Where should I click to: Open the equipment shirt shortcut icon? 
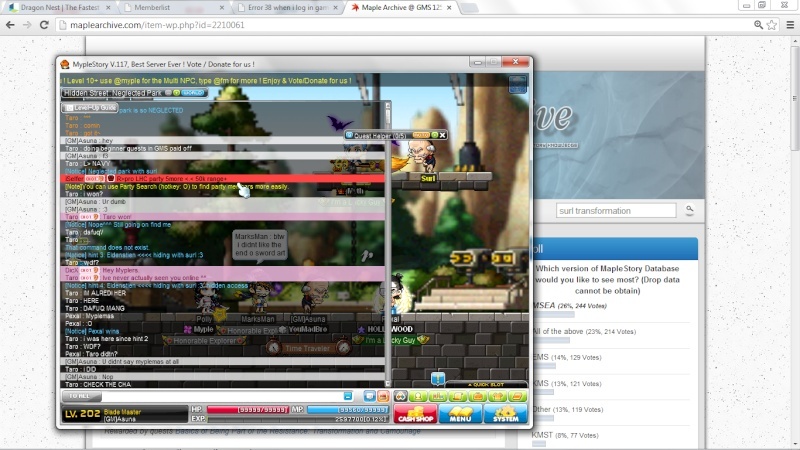point(497,396)
